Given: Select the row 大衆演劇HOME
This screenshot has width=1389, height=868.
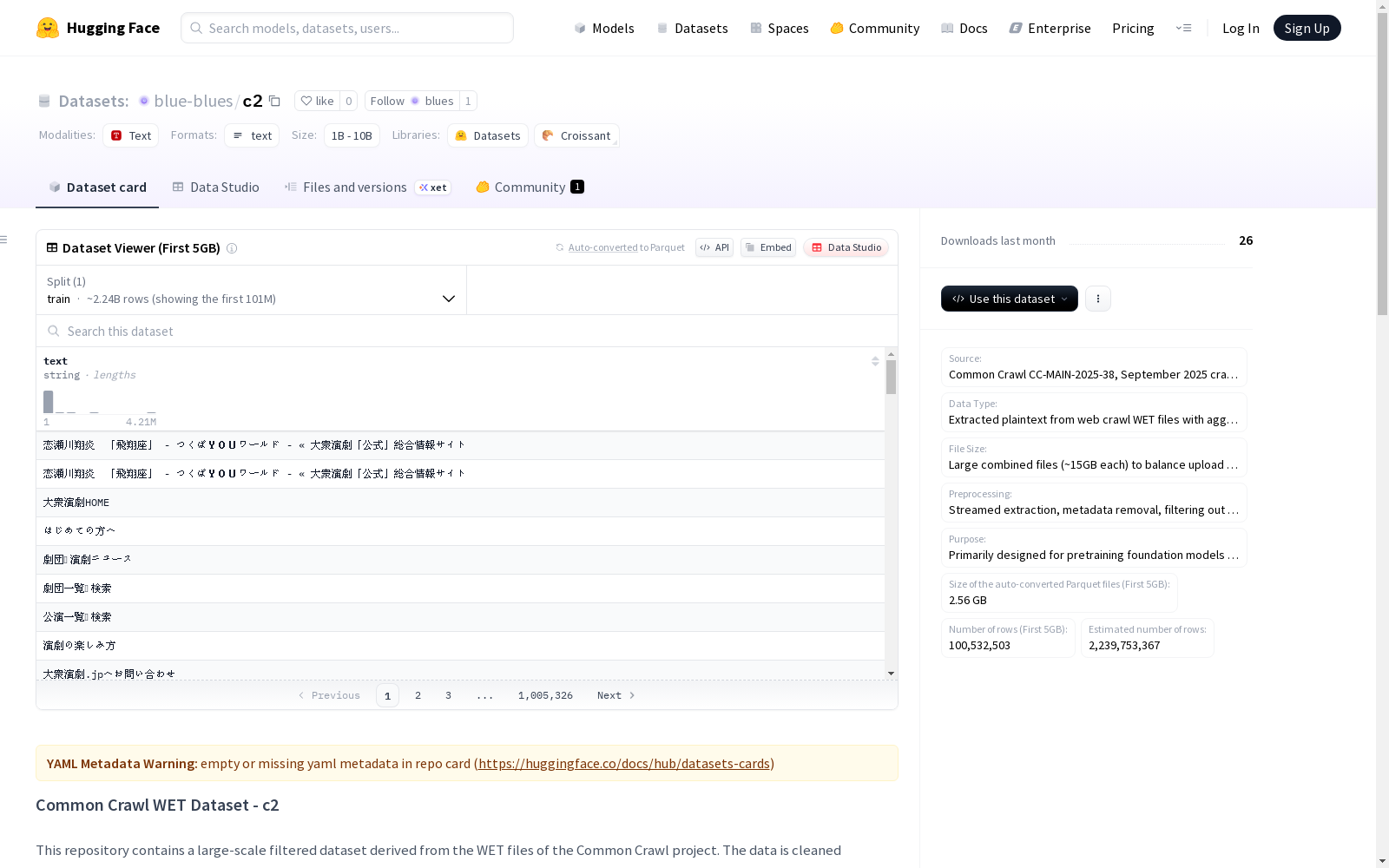Looking at the screenshot, I should click(460, 503).
